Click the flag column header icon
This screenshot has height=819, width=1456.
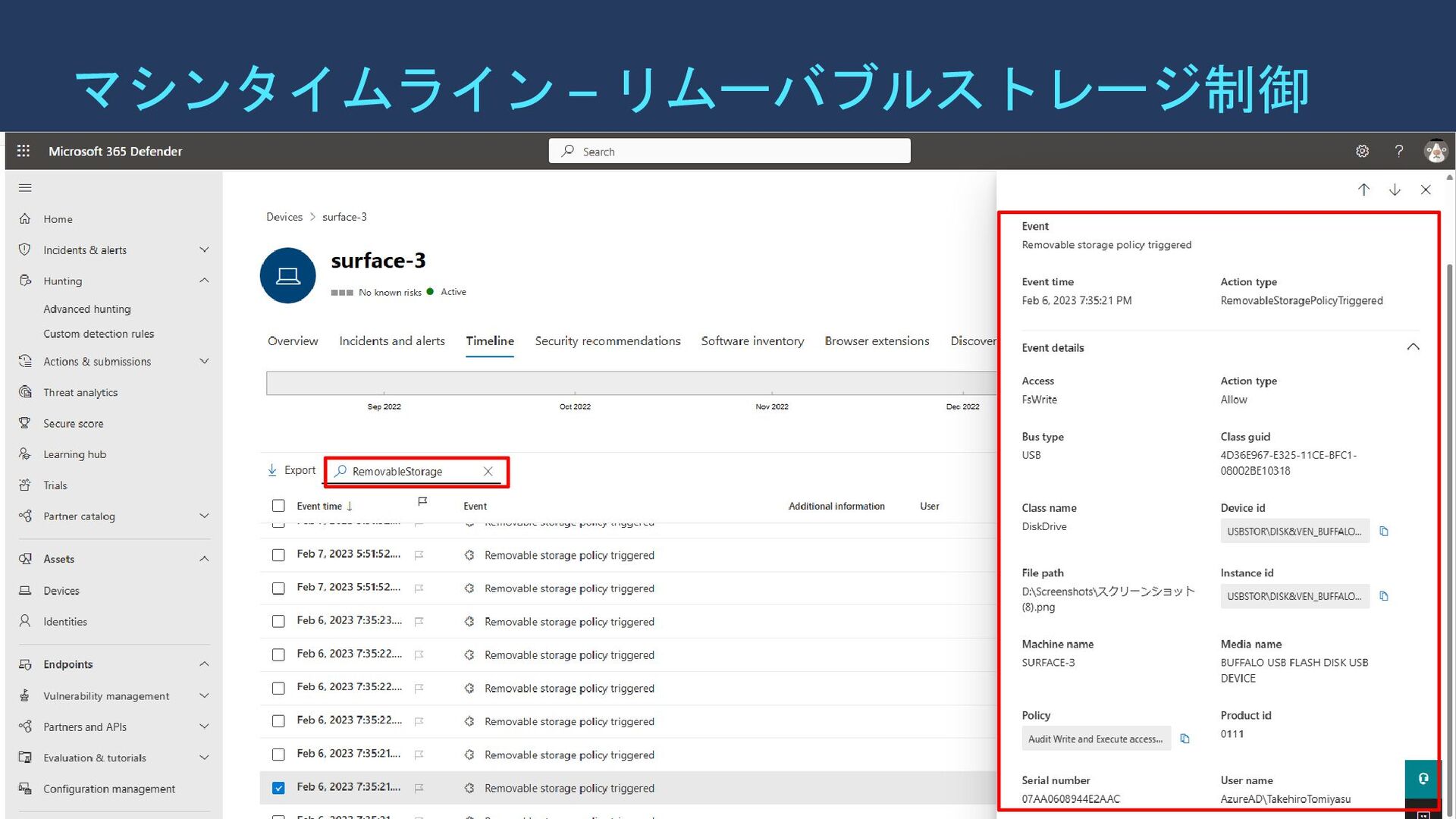coord(422,502)
